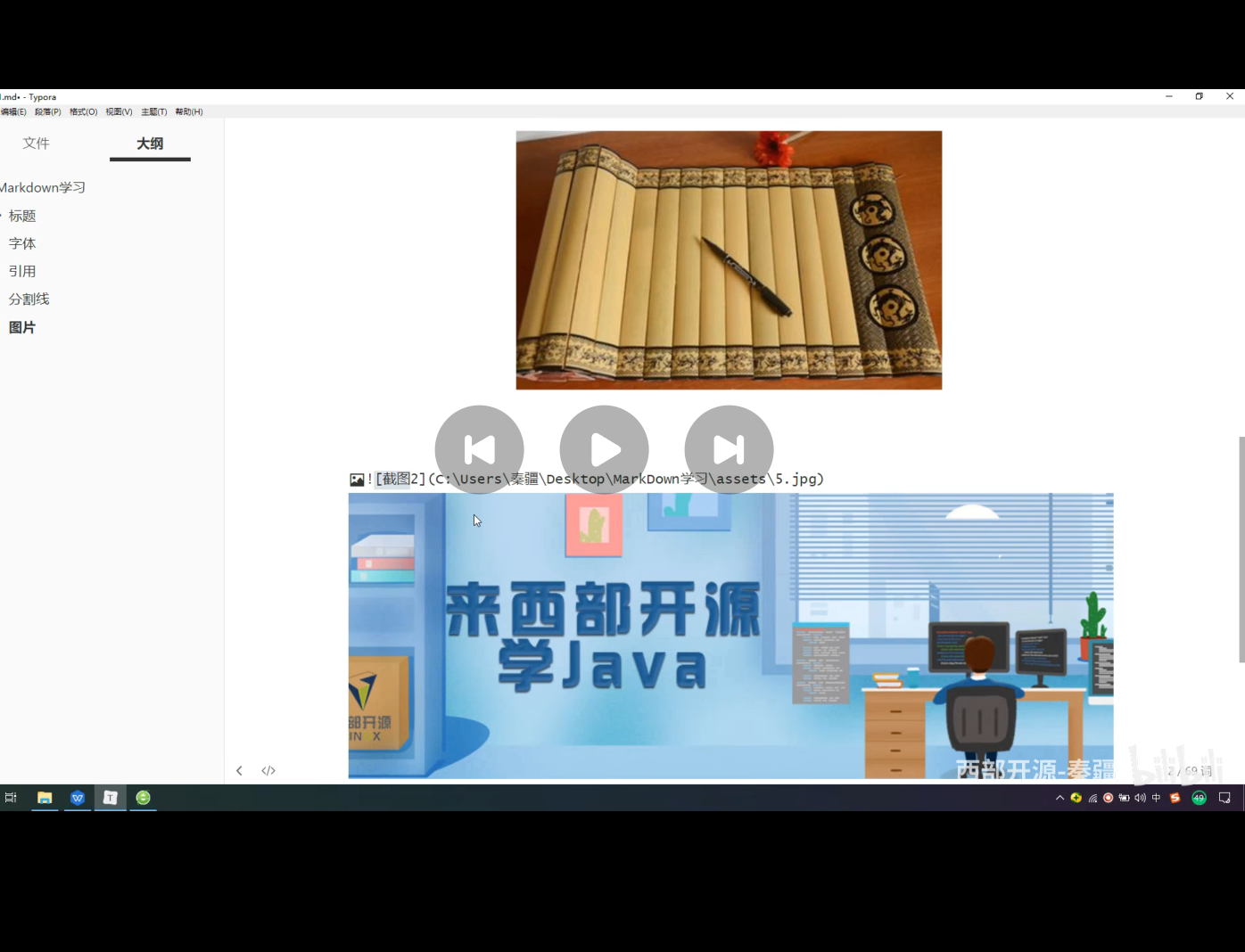Select the bamboo scroll image
Viewport: 1245px width, 952px height.
(x=729, y=260)
